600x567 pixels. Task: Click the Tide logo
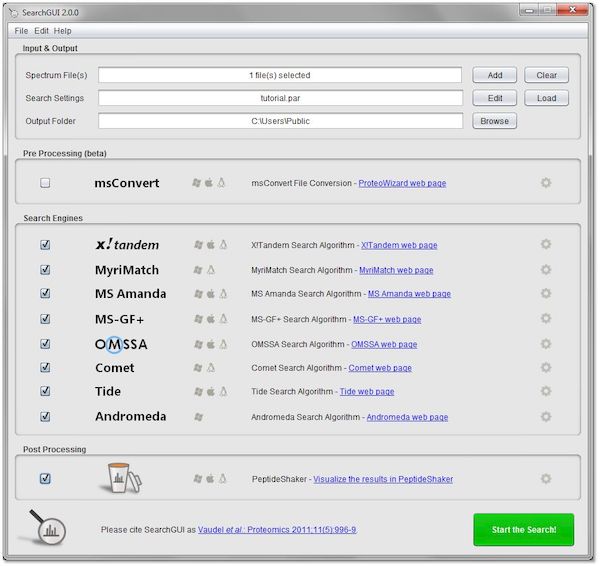(108, 391)
